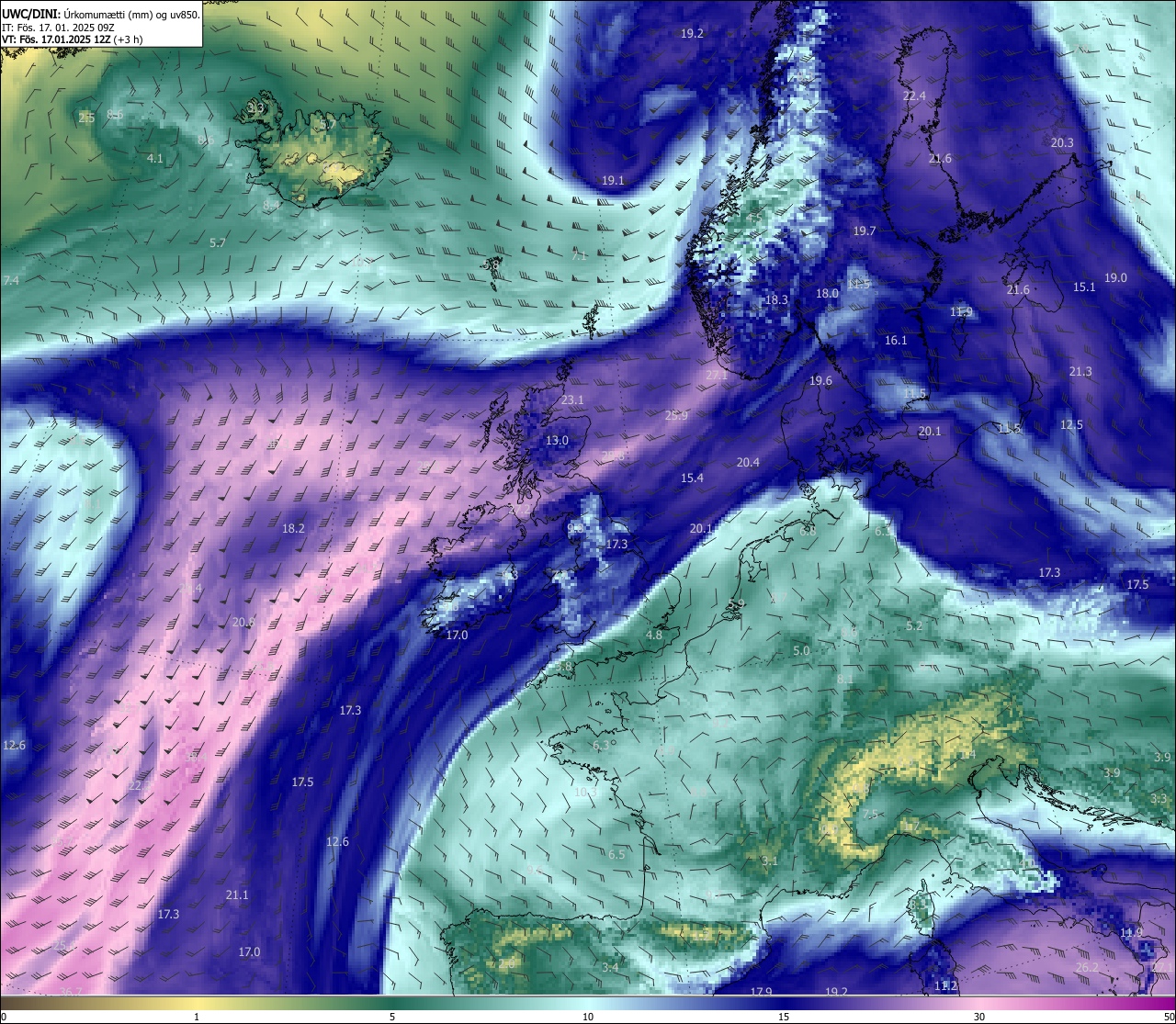This screenshot has height=1024, width=1176.
Task: Click the map value '21.1'
Action: (237, 895)
